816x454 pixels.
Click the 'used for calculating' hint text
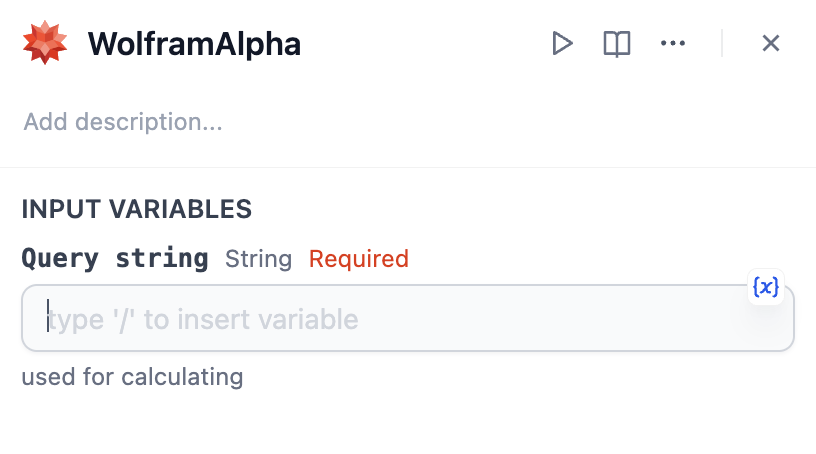pos(132,377)
